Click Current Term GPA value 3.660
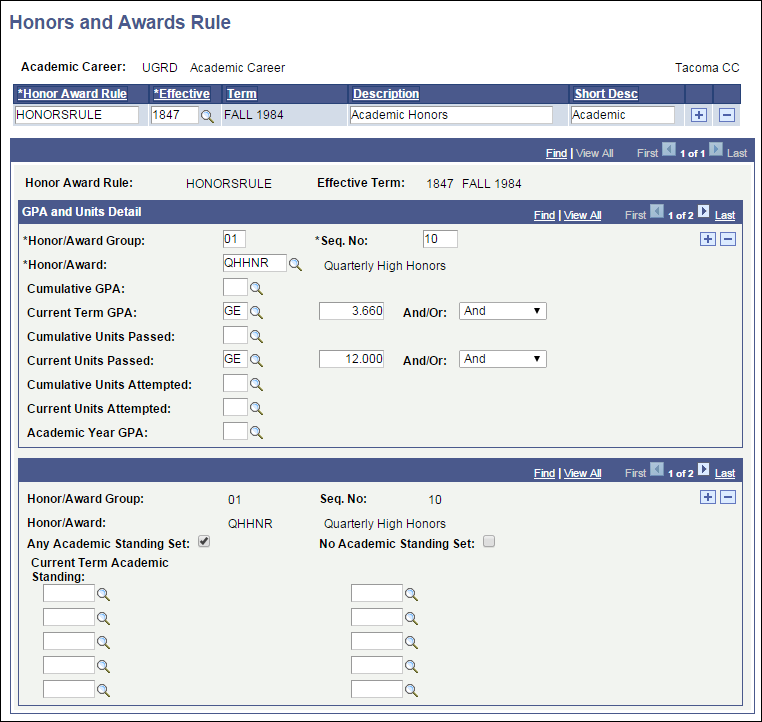 point(351,311)
